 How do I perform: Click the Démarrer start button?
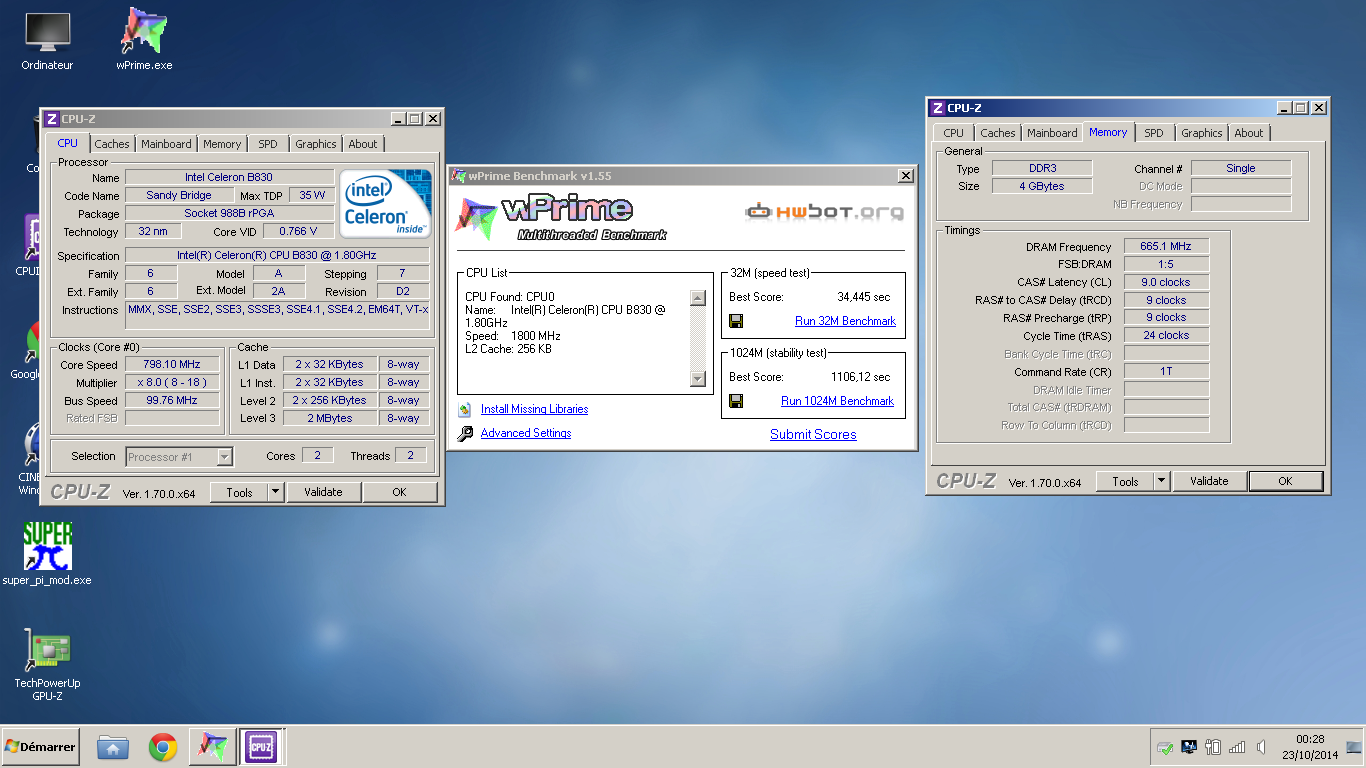(41, 747)
